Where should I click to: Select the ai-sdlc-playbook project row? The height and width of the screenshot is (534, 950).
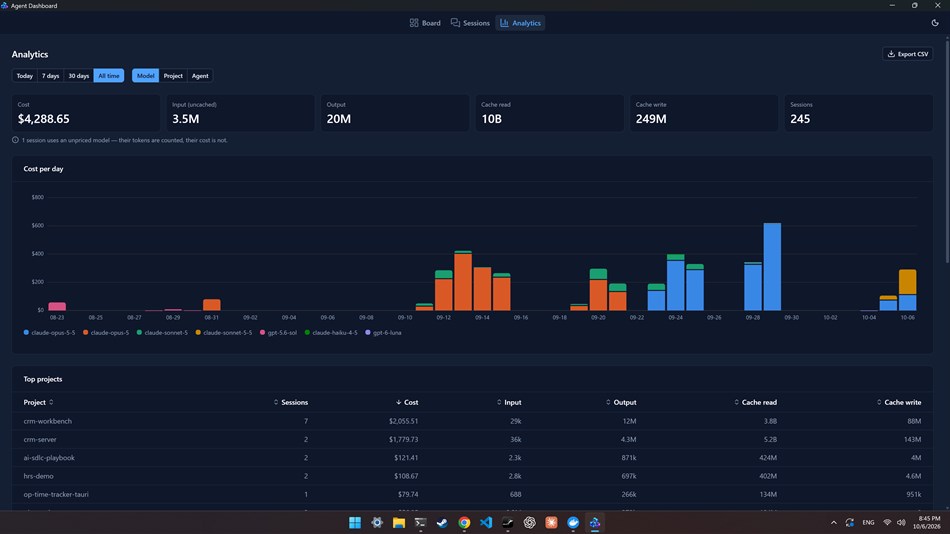pos(472,458)
